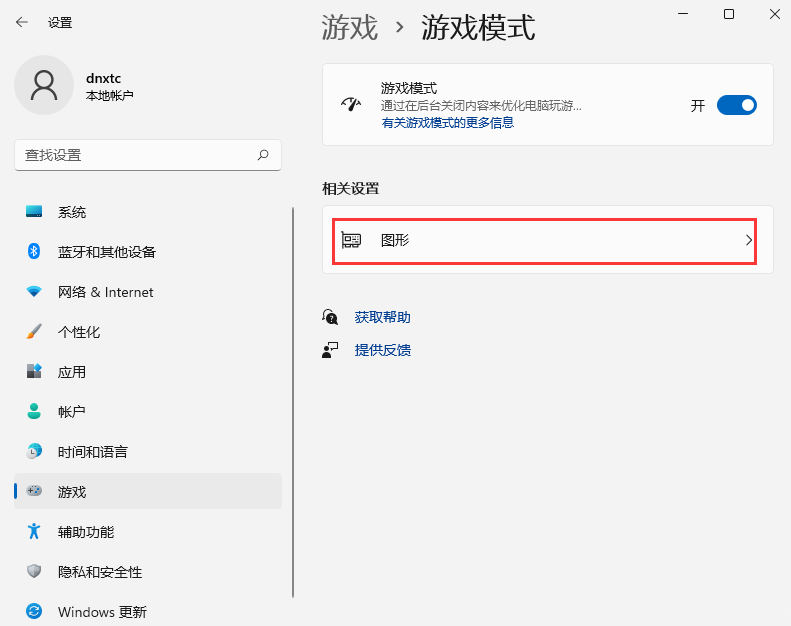
Task: Open 有关游戏模式的更多信息 link
Action: tap(447, 123)
